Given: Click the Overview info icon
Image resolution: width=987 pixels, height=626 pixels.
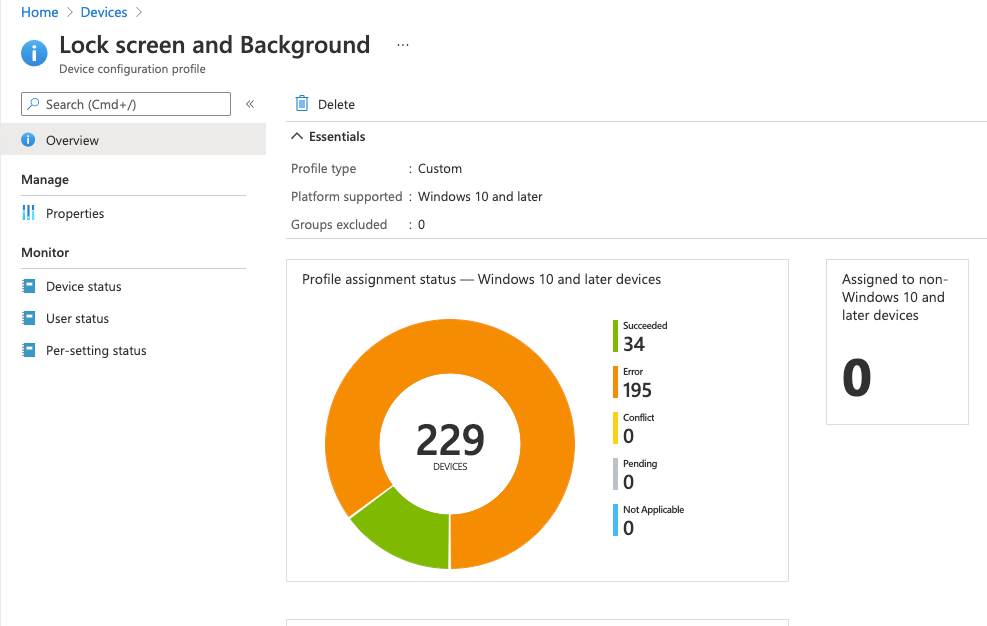Looking at the screenshot, I should [x=28, y=140].
